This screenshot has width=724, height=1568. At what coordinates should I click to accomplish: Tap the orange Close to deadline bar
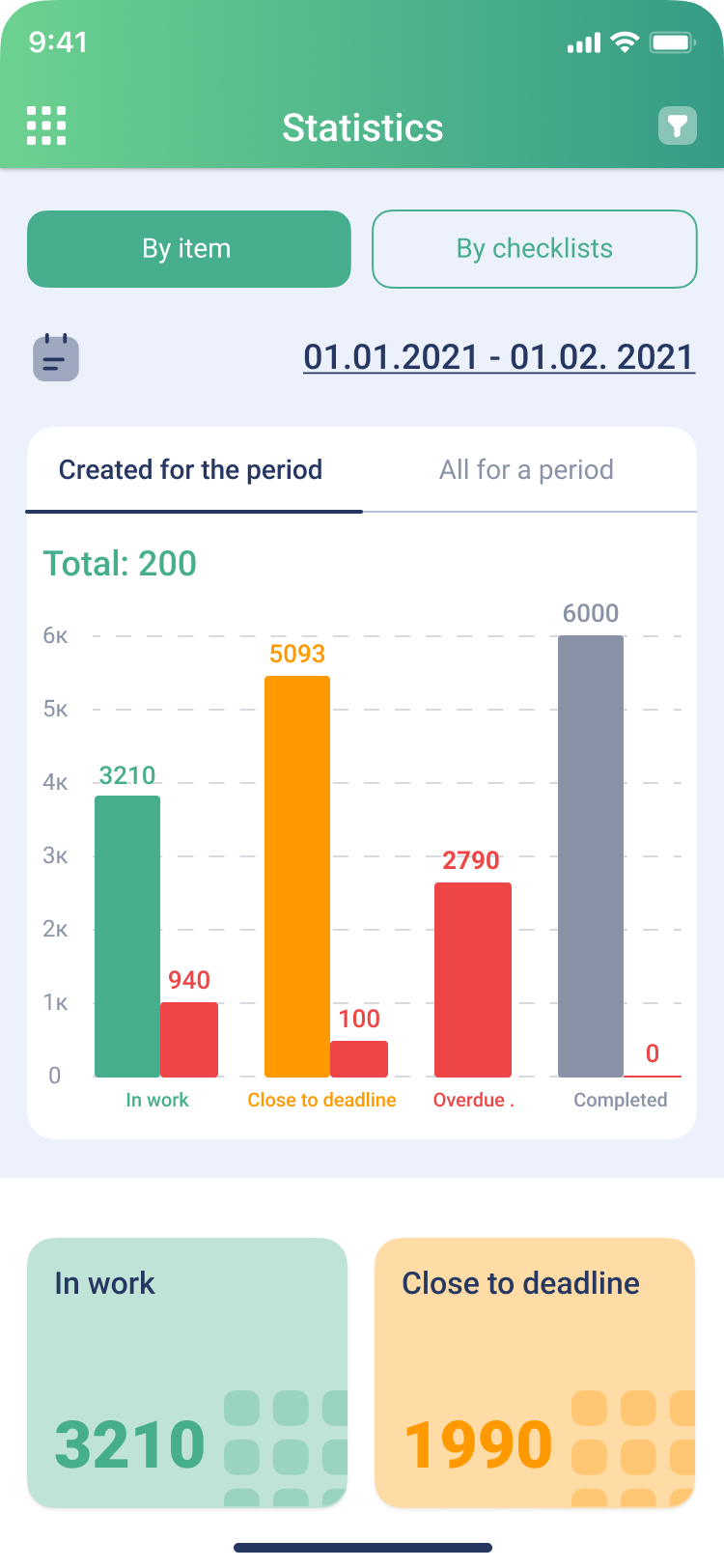point(297,877)
